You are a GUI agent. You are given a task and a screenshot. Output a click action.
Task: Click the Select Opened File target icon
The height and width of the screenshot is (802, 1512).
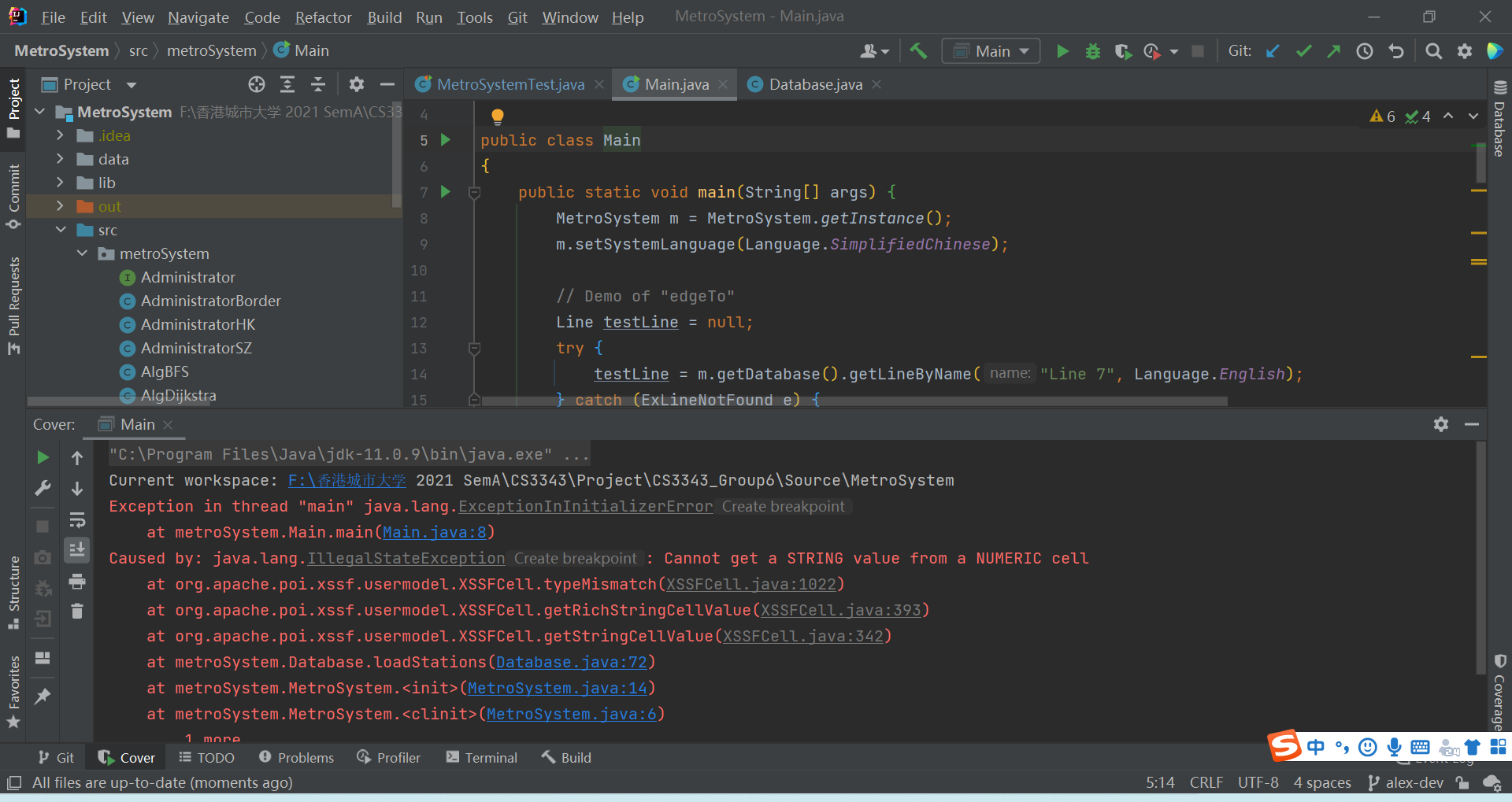[257, 84]
